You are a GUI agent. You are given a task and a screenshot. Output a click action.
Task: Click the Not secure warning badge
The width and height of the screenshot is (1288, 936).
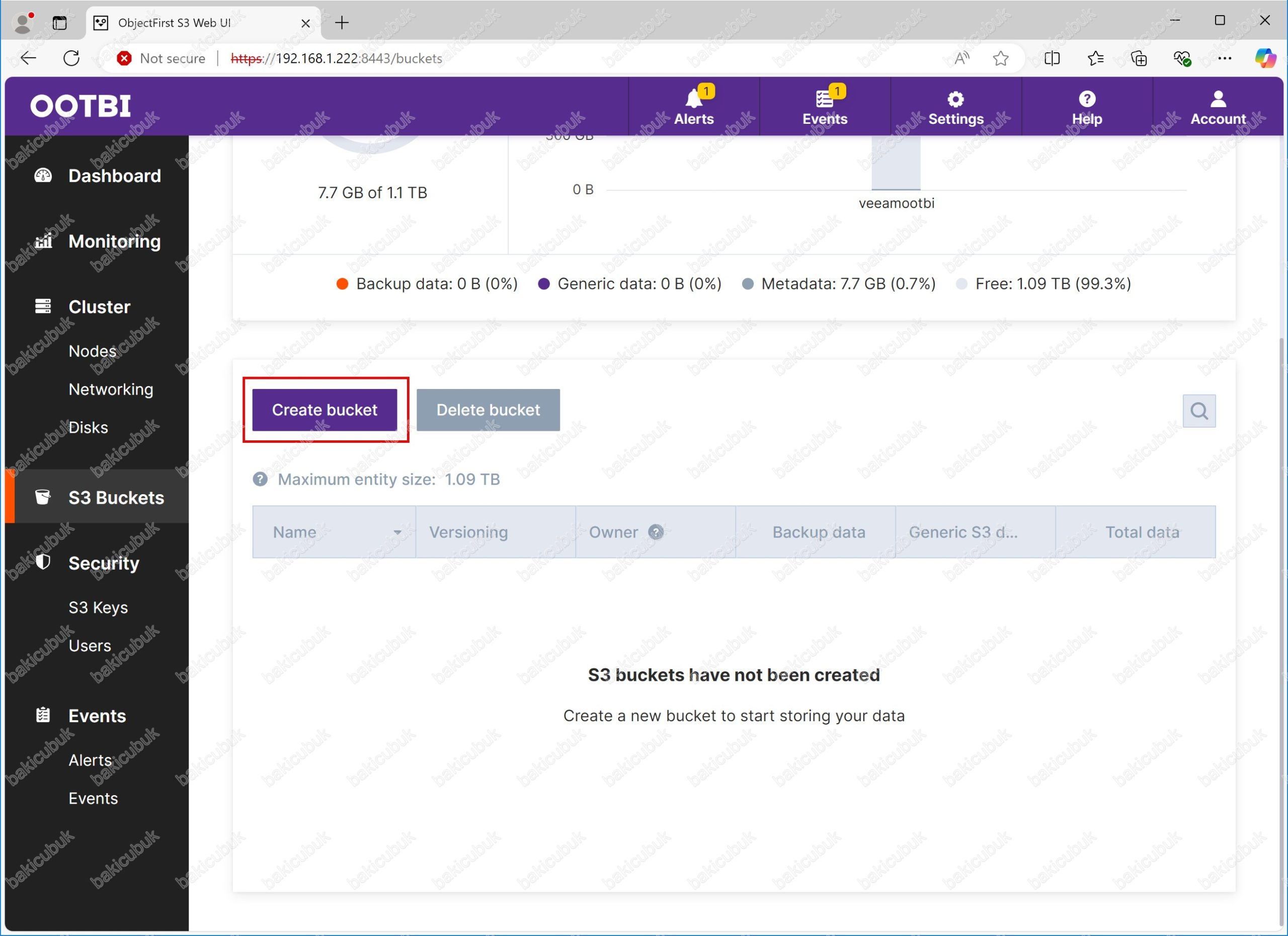pyautogui.click(x=160, y=58)
